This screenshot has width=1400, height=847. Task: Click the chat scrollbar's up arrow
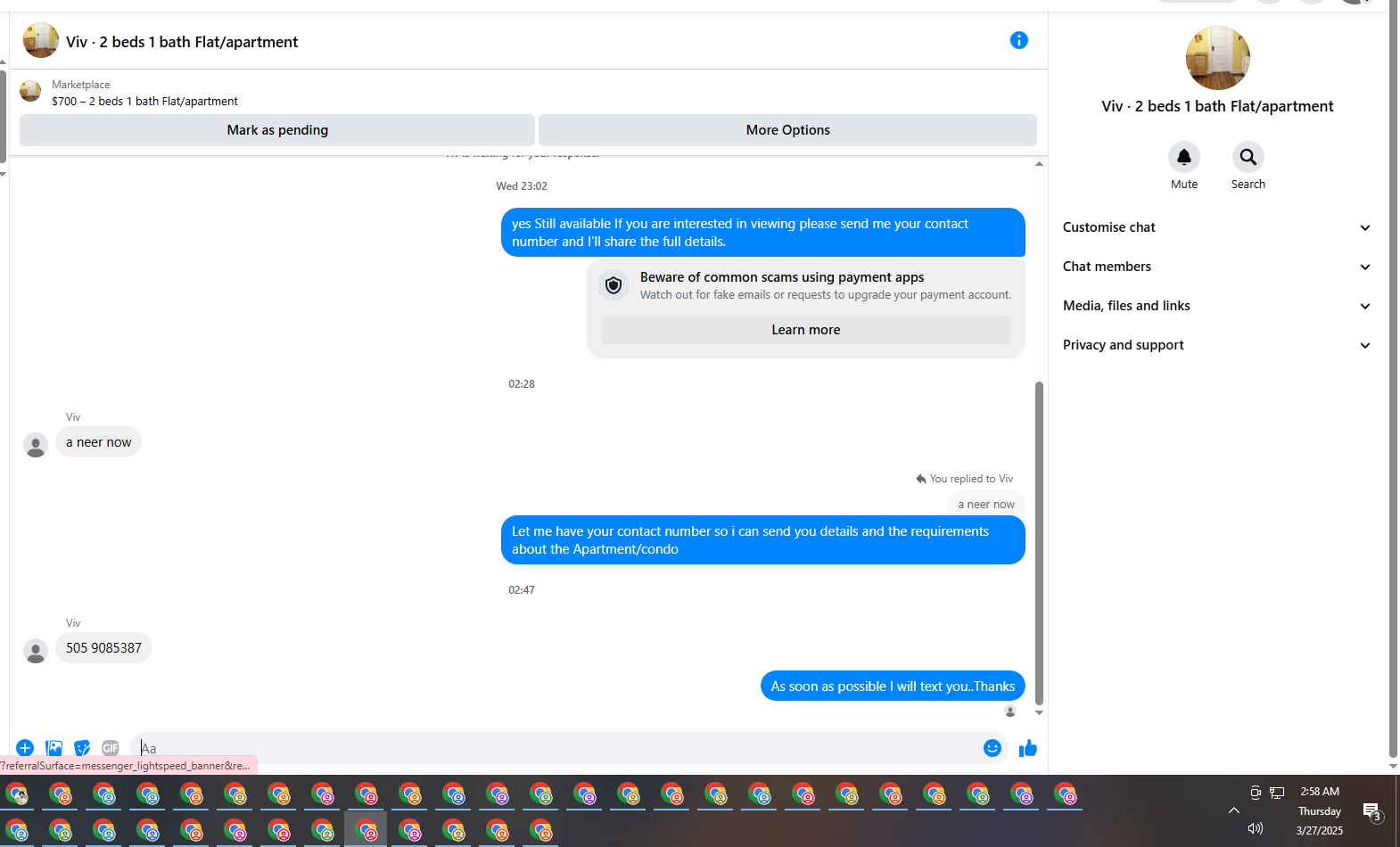[x=1039, y=164]
